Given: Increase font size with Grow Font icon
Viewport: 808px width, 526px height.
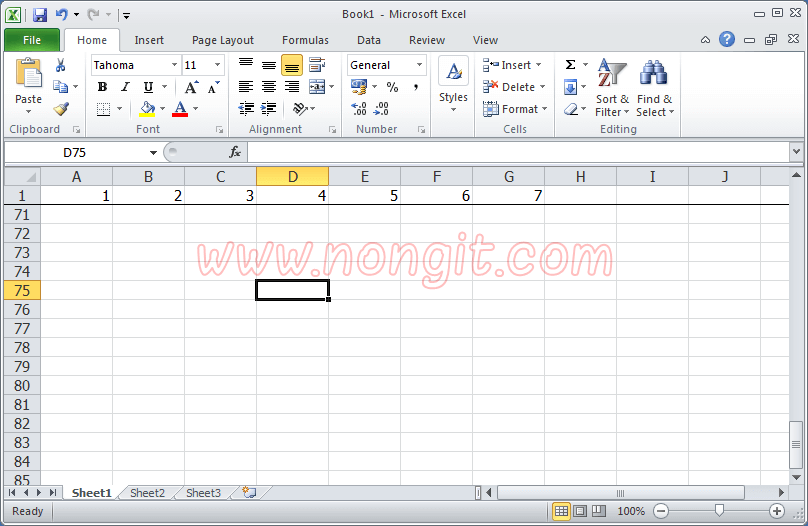Looking at the screenshot, I should coord(191,87).
